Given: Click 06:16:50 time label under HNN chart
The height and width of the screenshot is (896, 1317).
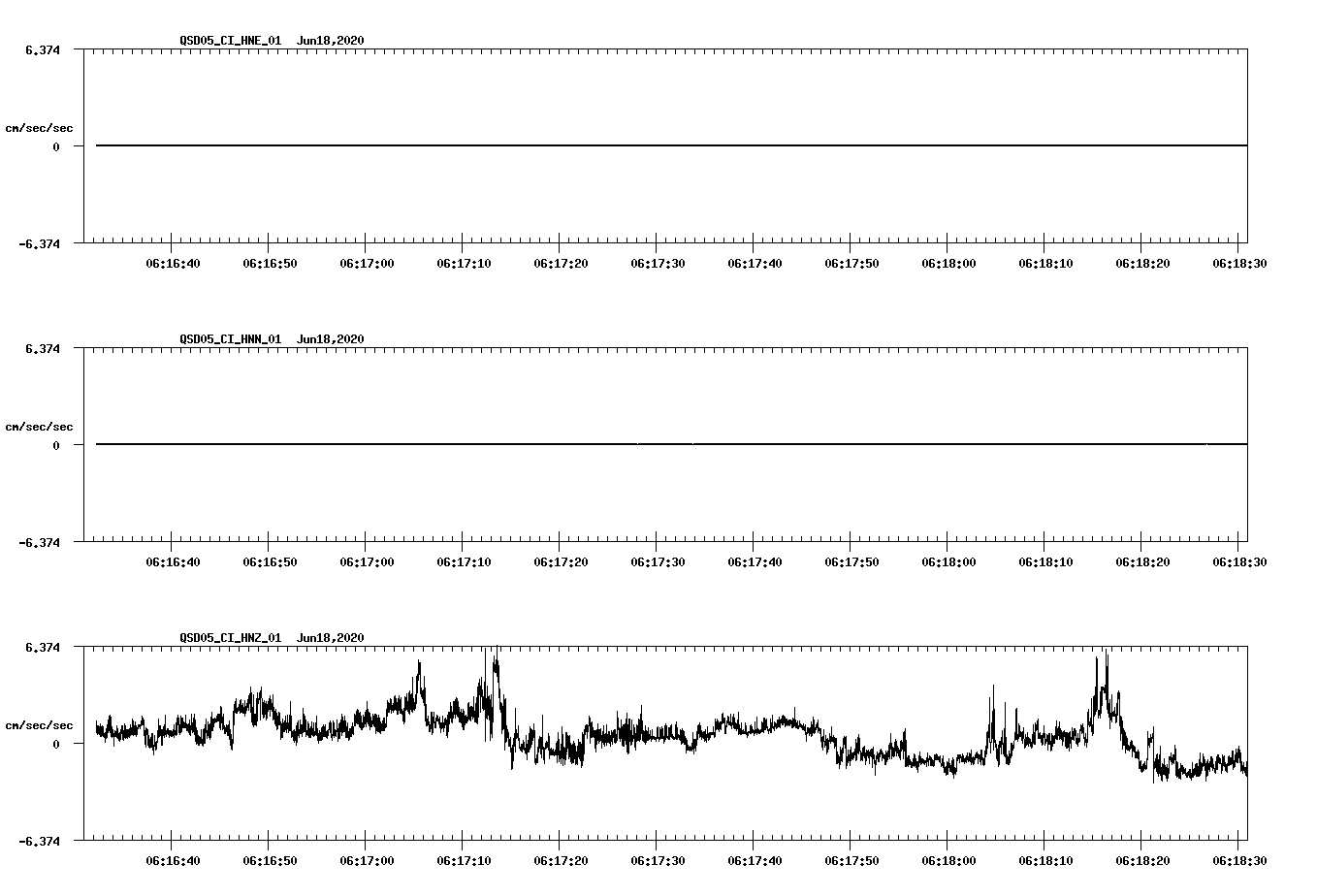Looking at the screenshot, I should point(270,561).
